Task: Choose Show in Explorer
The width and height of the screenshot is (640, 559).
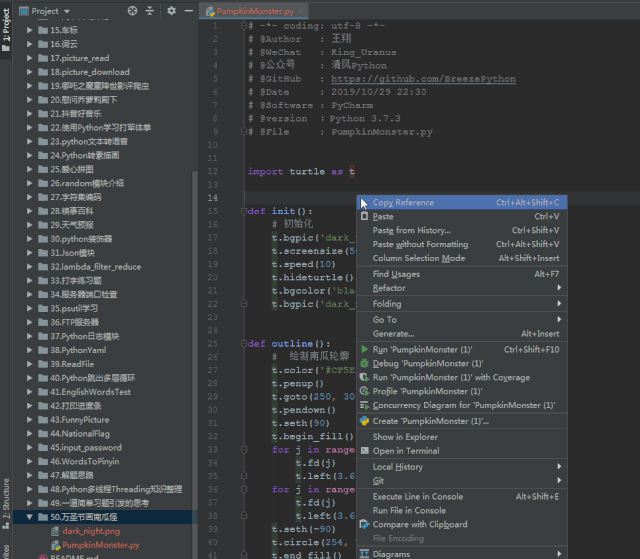Action: point(462,437)
